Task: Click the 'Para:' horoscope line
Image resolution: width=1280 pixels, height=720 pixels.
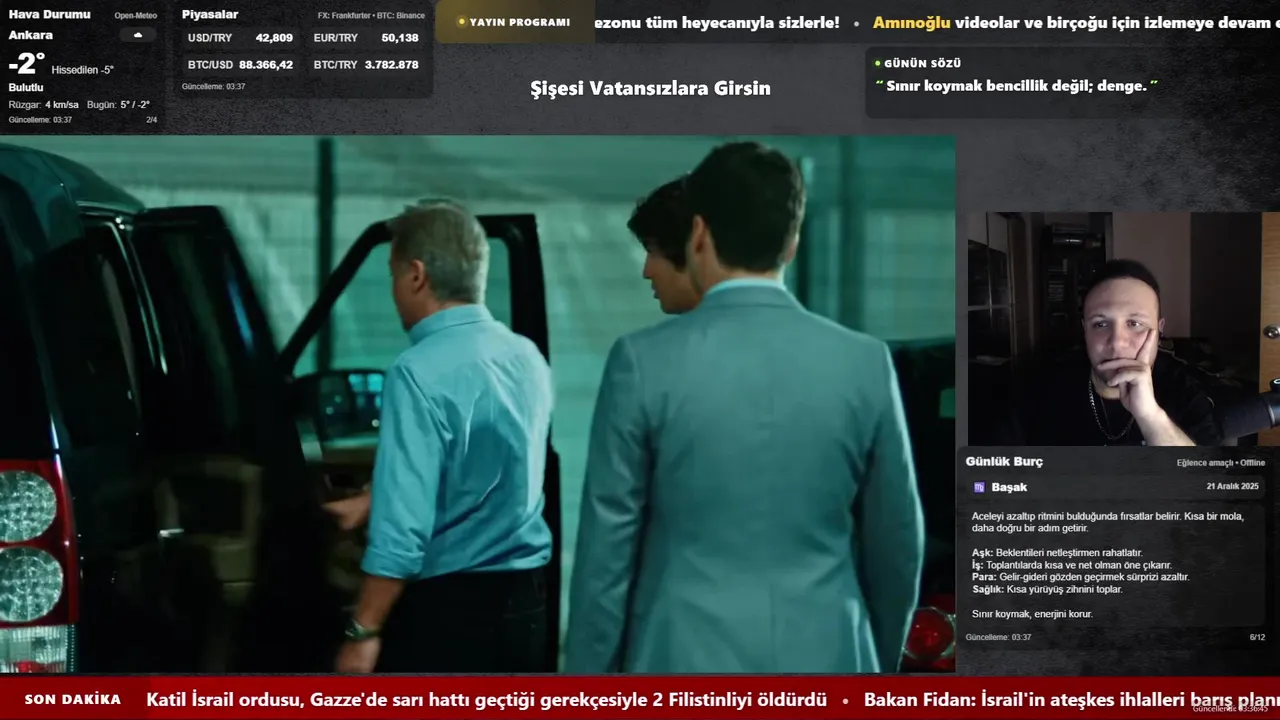Action: (x=1080, y=577)
